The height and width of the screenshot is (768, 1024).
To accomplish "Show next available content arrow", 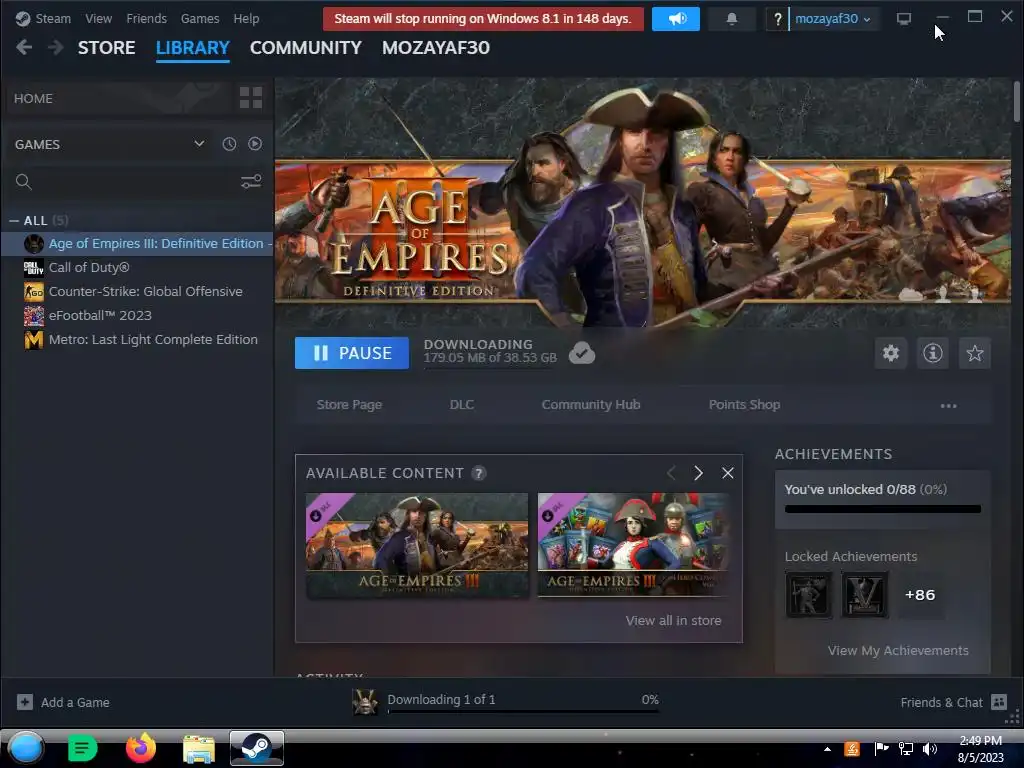I will pos(698,473).
